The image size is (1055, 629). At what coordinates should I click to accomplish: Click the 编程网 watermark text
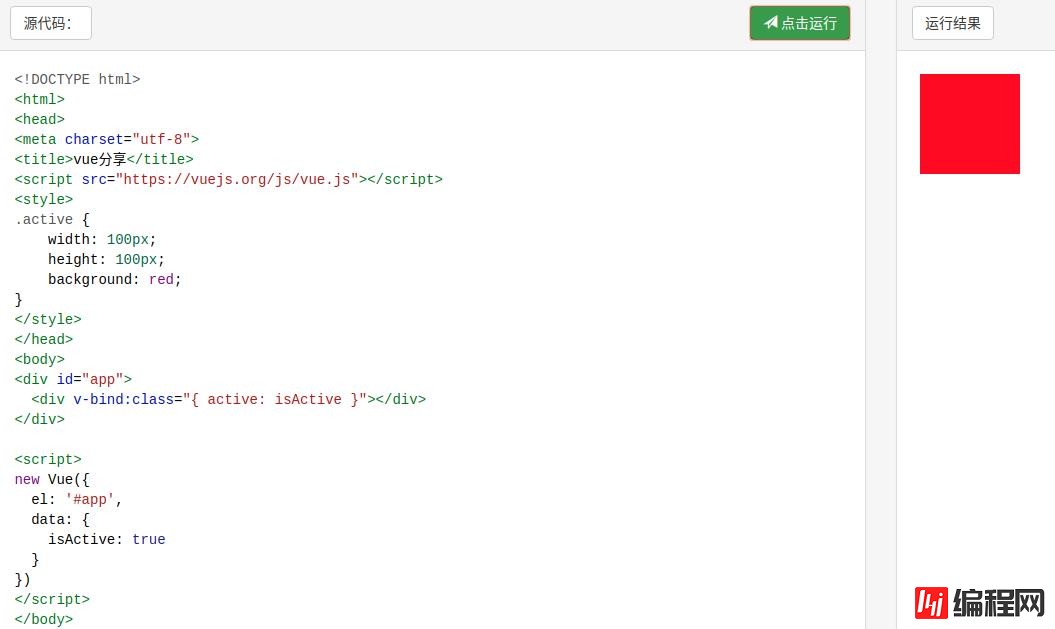pyautogui.click(x=998, y=602)
